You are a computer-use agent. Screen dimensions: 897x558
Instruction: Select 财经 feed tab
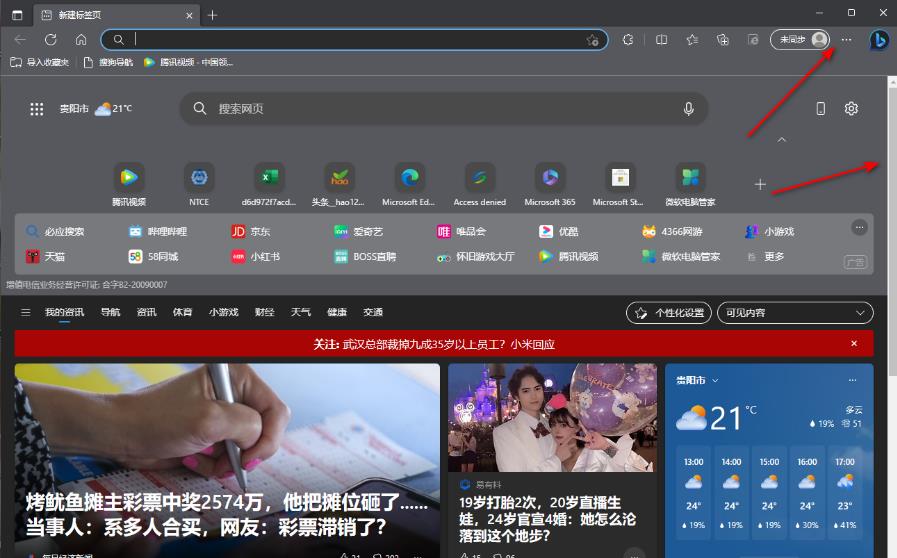click(264, 312)
